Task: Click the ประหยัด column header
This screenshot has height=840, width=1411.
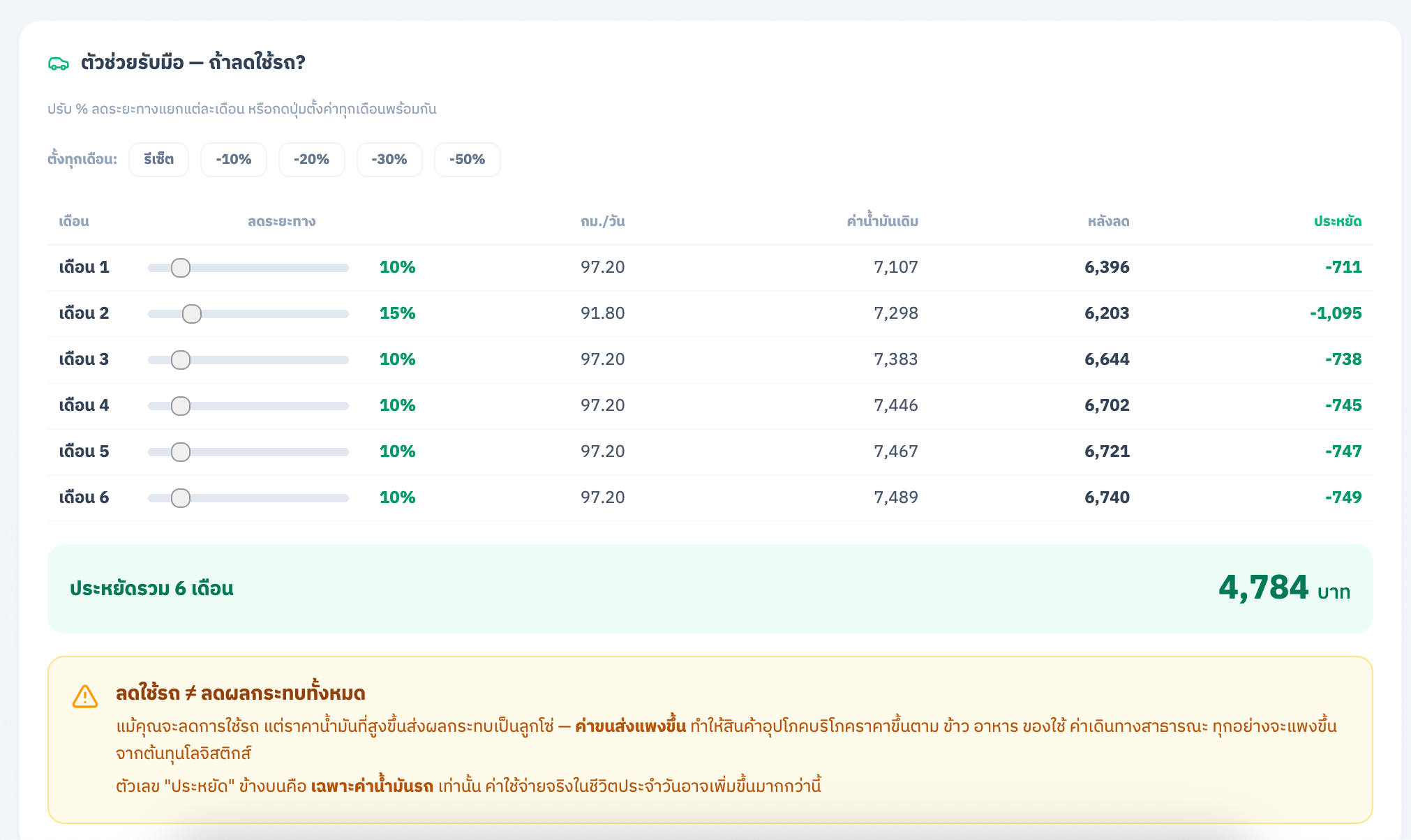Action: pyautogui.click(x=1337, y=222)
